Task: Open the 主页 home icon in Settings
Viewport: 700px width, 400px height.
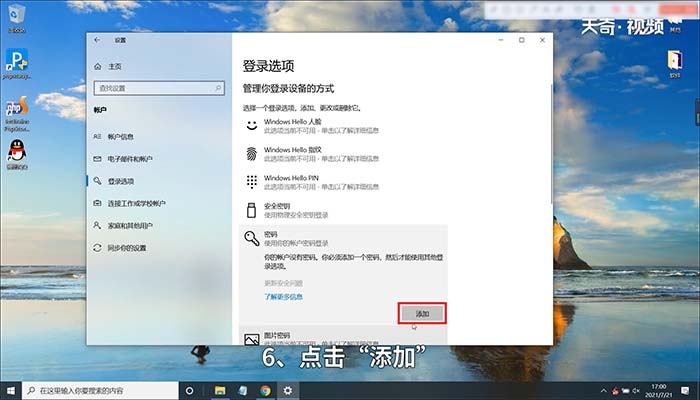Action: tap(98, 67)
